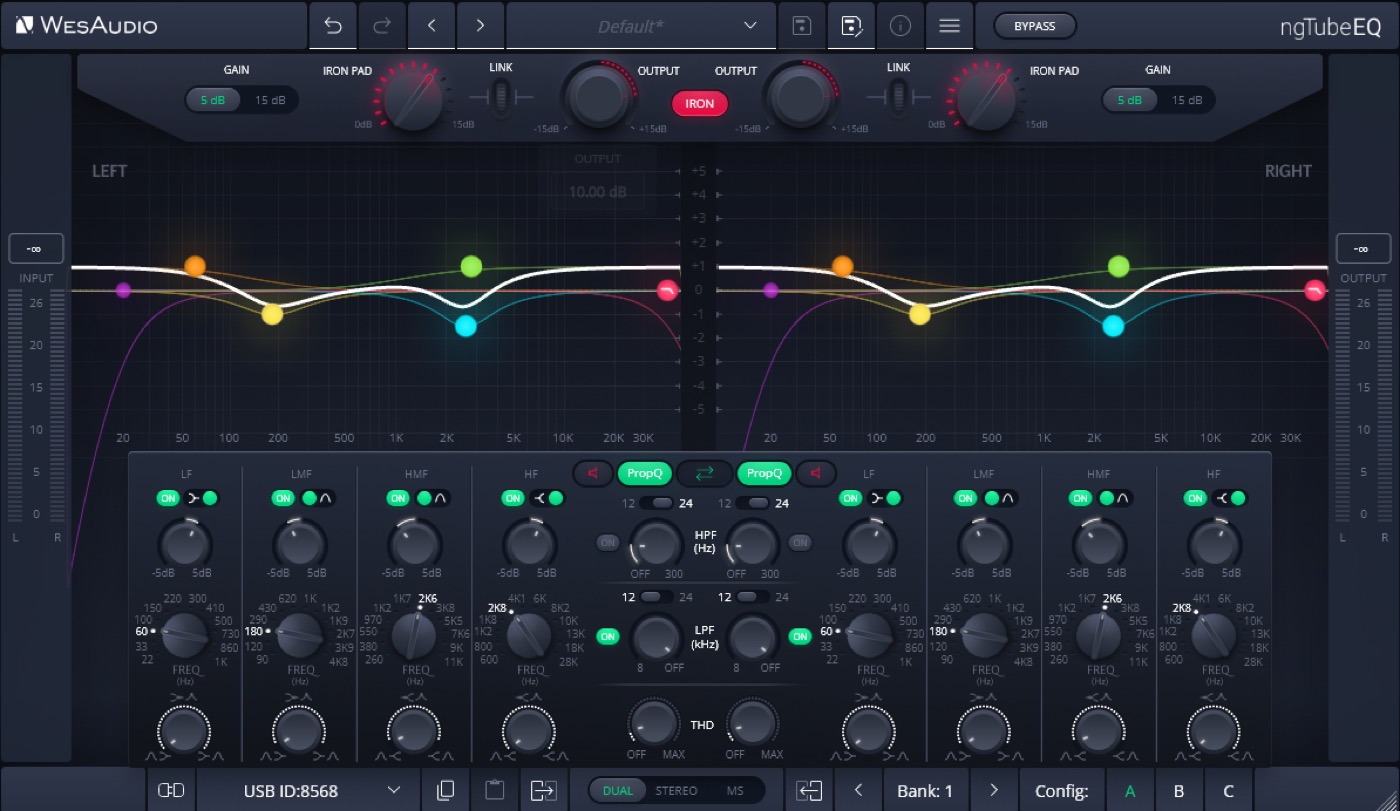Toggle the right channel LINK switch
Viewport: 1400px width, 811px height.
pos(898,97)
